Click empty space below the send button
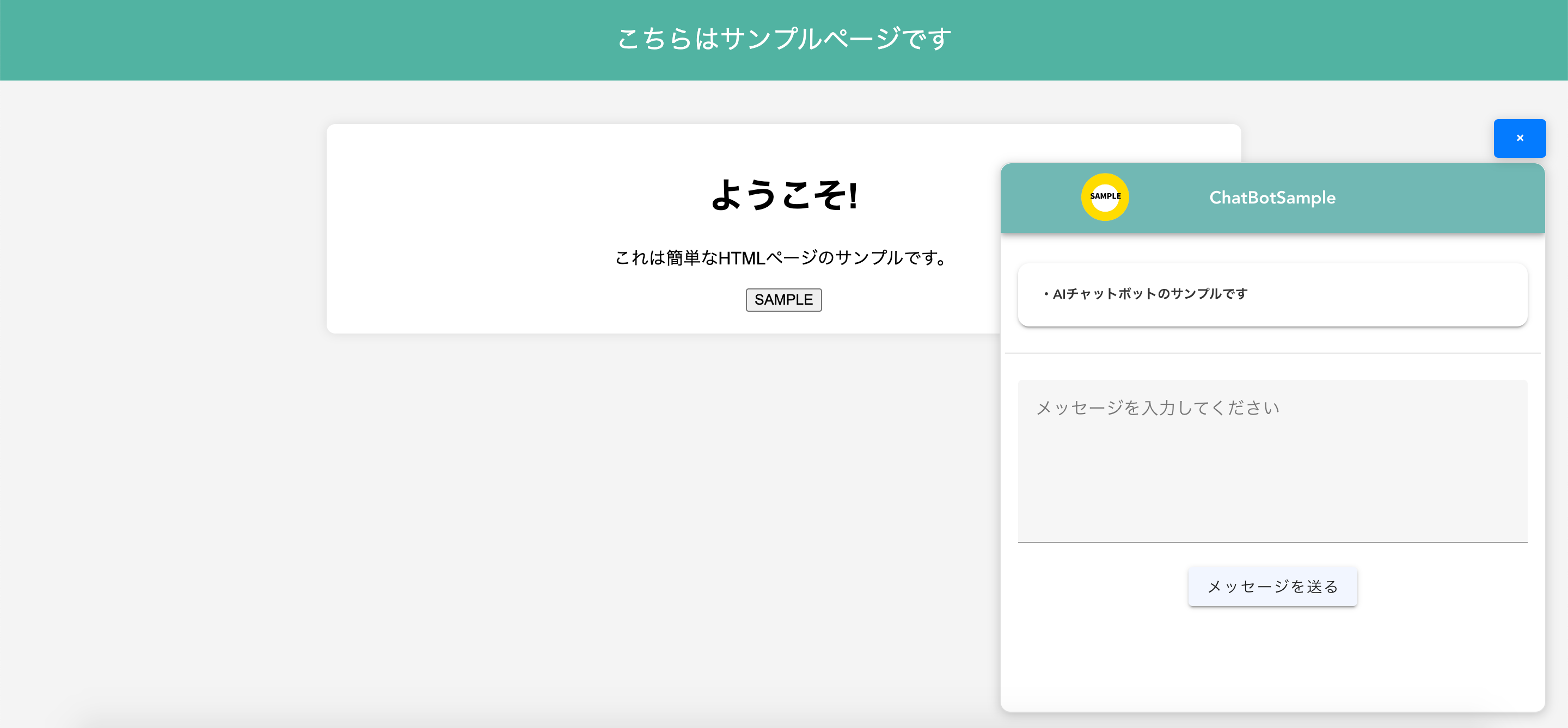1568x728 pixels. (x=1272, y=660)
